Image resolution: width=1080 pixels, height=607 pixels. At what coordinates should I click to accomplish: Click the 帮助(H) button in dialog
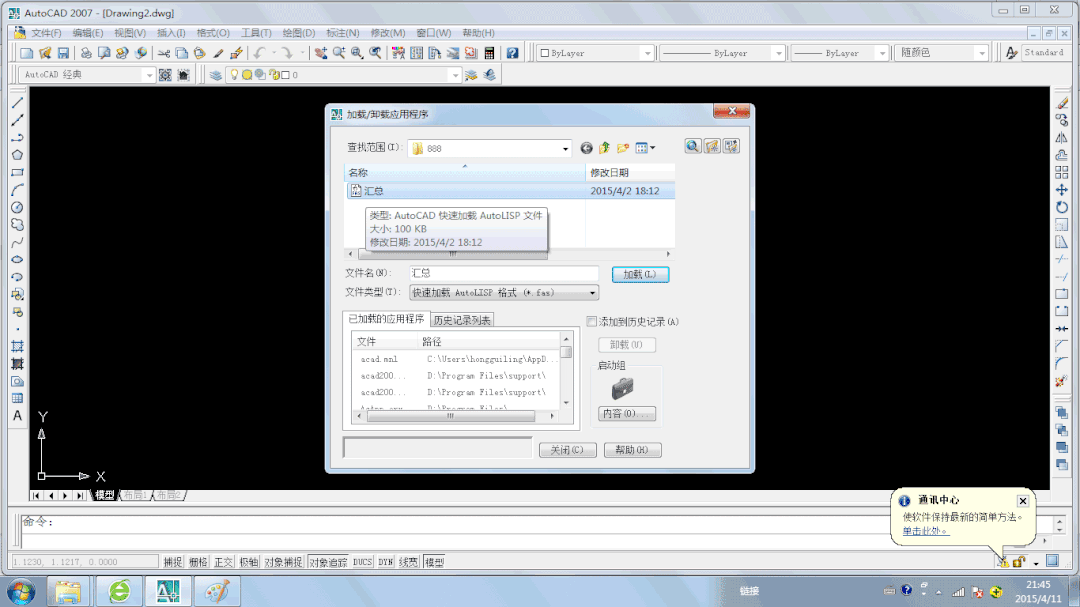(632, 450)
